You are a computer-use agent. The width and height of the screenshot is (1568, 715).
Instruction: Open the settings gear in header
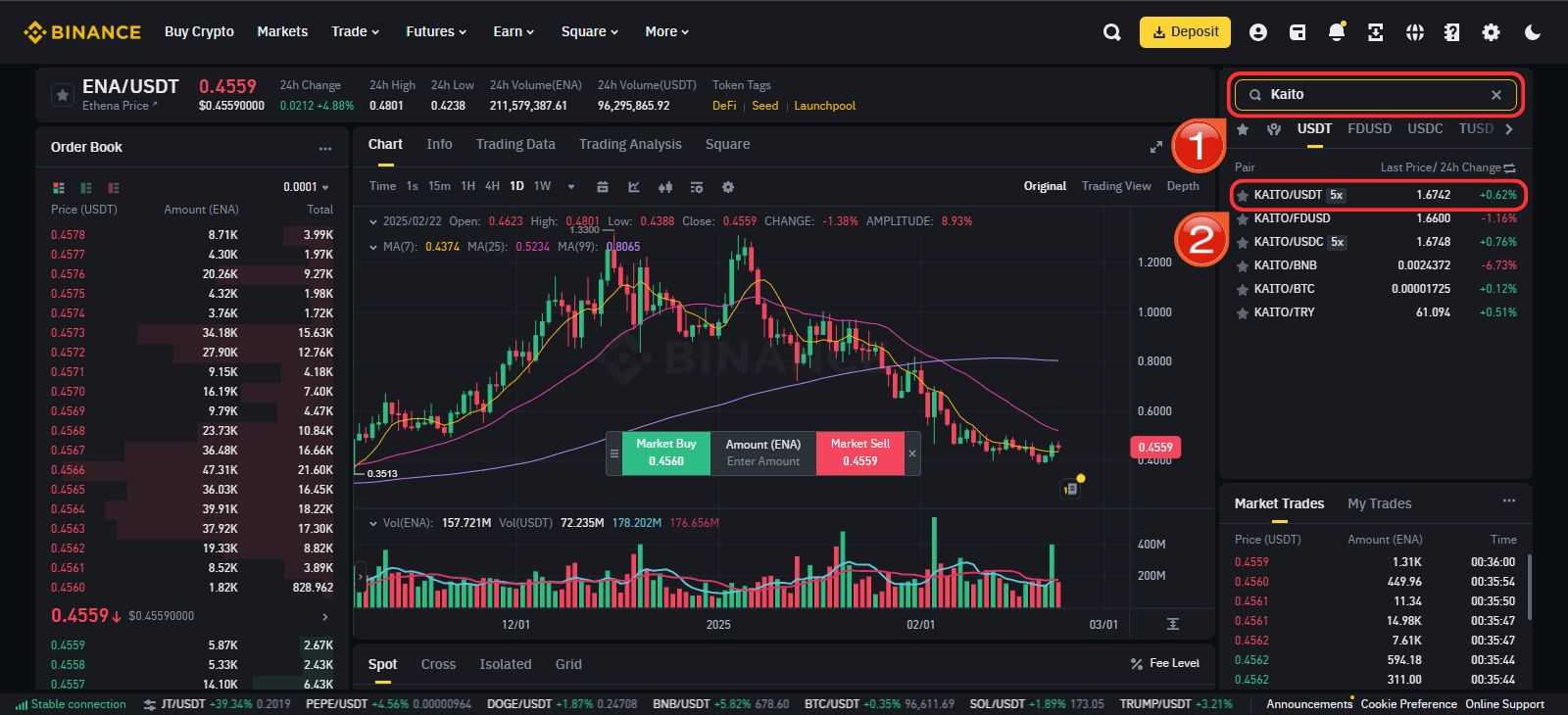pos(1491,32)
